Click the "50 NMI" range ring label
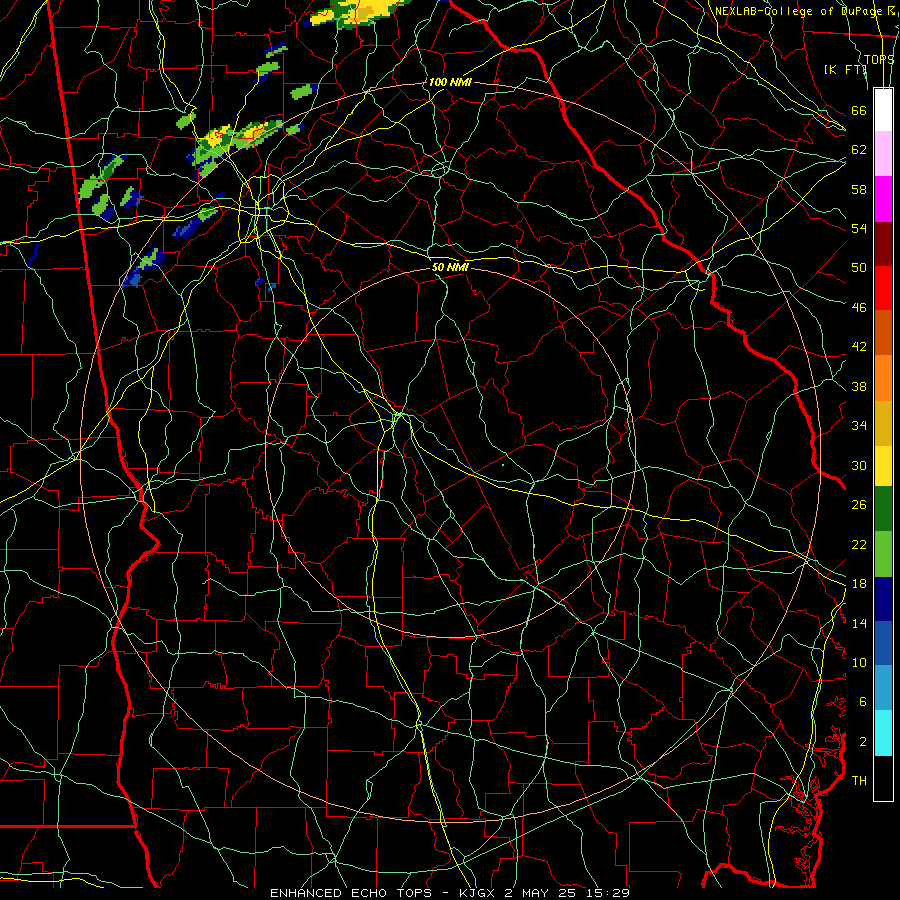 450,267
